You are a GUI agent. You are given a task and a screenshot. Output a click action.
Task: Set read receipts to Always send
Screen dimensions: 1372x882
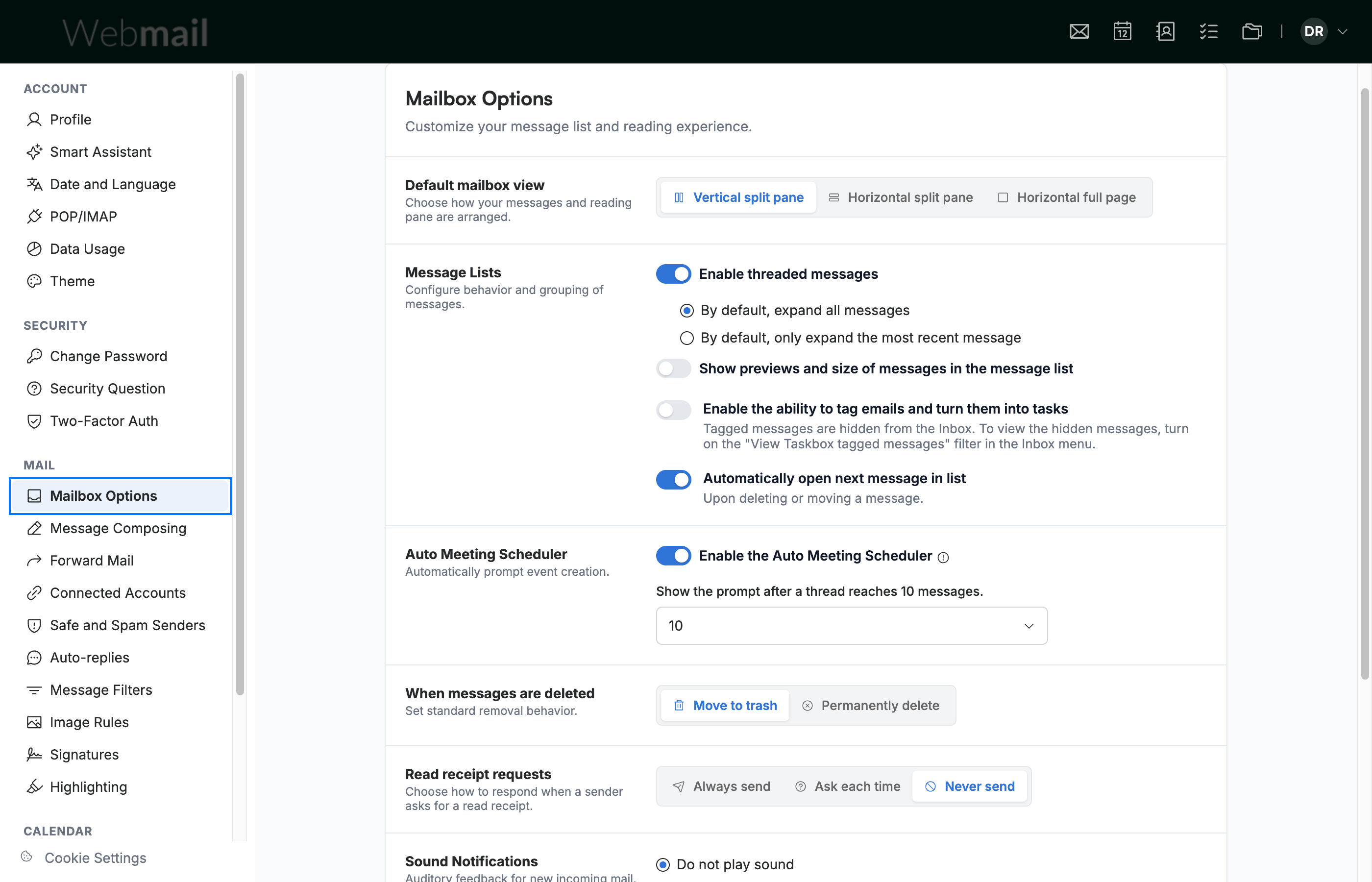tap(721, 786)
